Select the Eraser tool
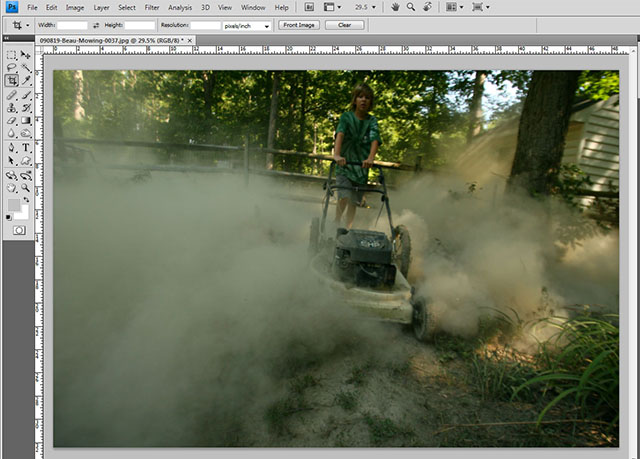Viewport: 640px width, 459px height. [x=11, y=120]
